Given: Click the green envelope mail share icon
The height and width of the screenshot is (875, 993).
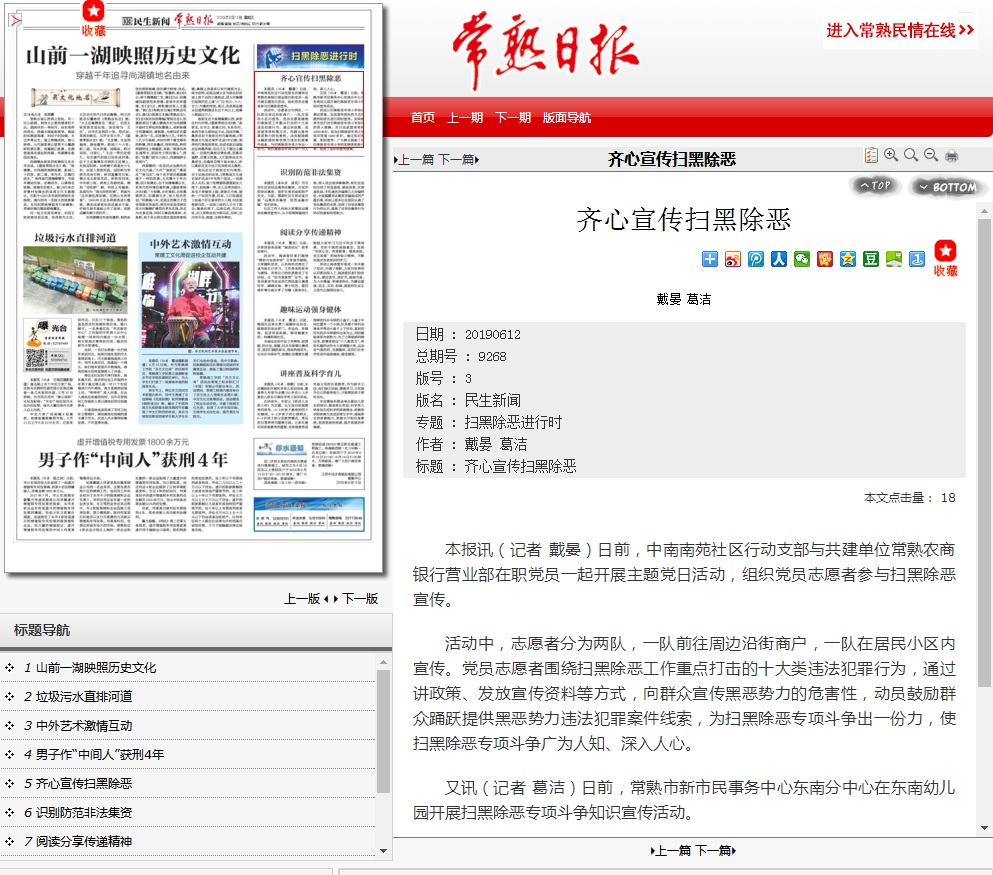Looking at the screenshot, I should [x=894, y=259].
